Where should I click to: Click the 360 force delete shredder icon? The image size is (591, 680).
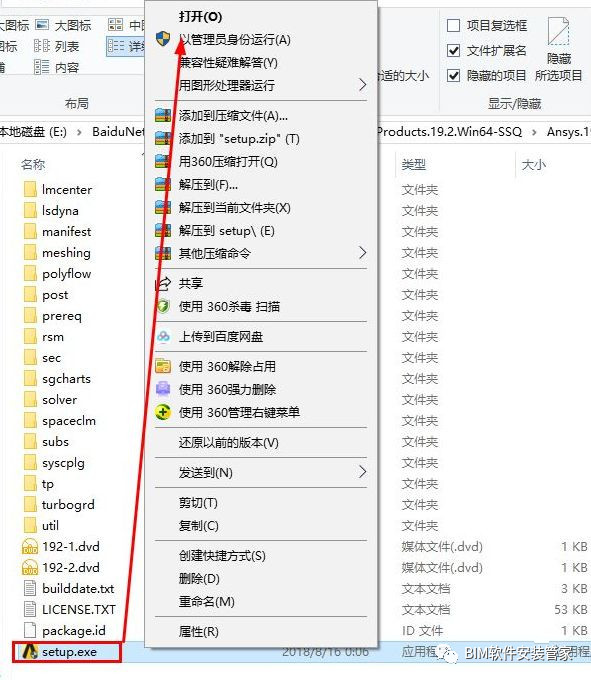(163, 389)
